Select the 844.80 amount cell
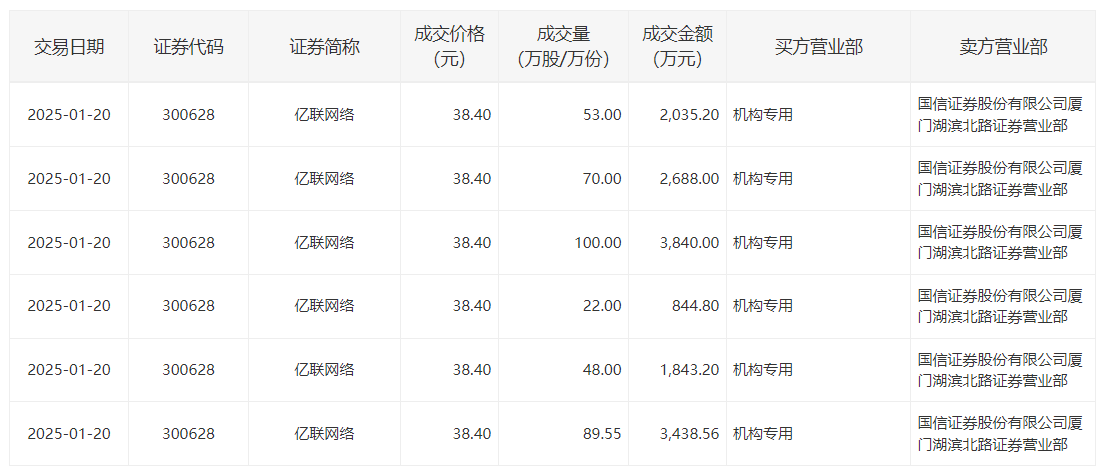The image size is (1110, 474). pos(696,306)
